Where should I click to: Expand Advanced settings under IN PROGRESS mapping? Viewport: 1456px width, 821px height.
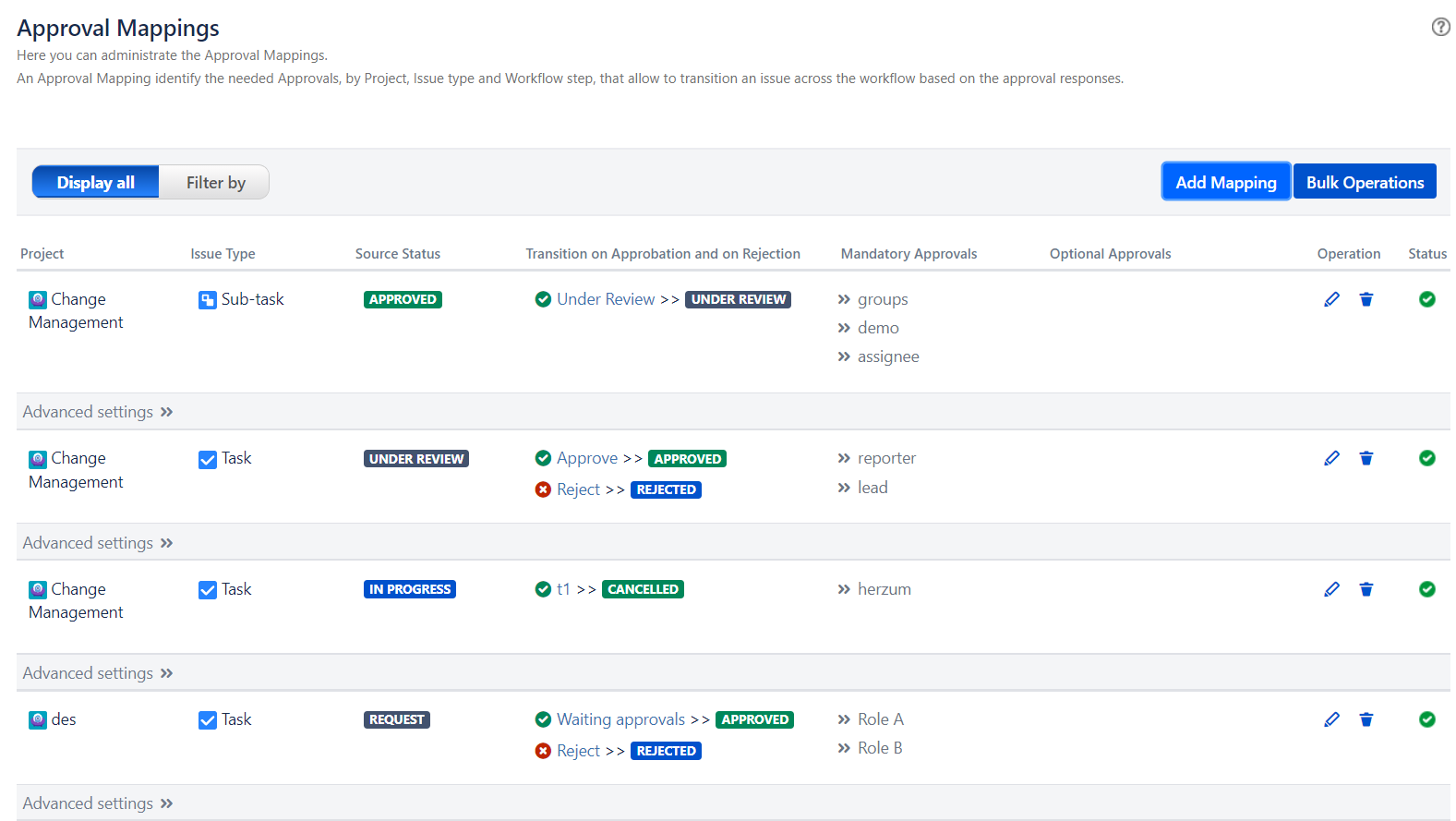[98, 673]
